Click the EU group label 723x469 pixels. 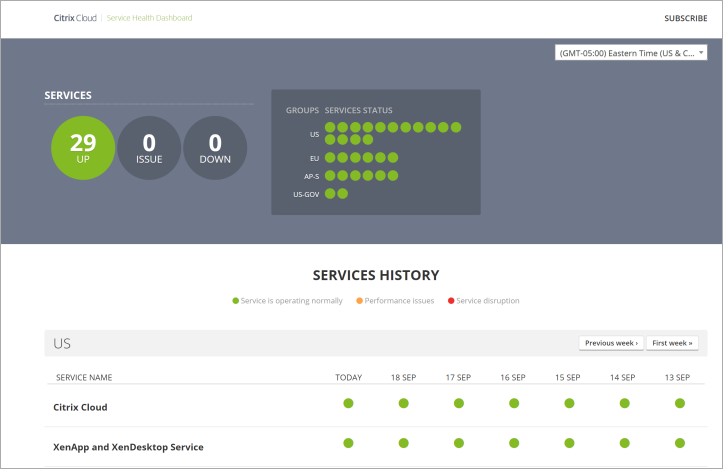pyautogui.click(x=314, y=159)
